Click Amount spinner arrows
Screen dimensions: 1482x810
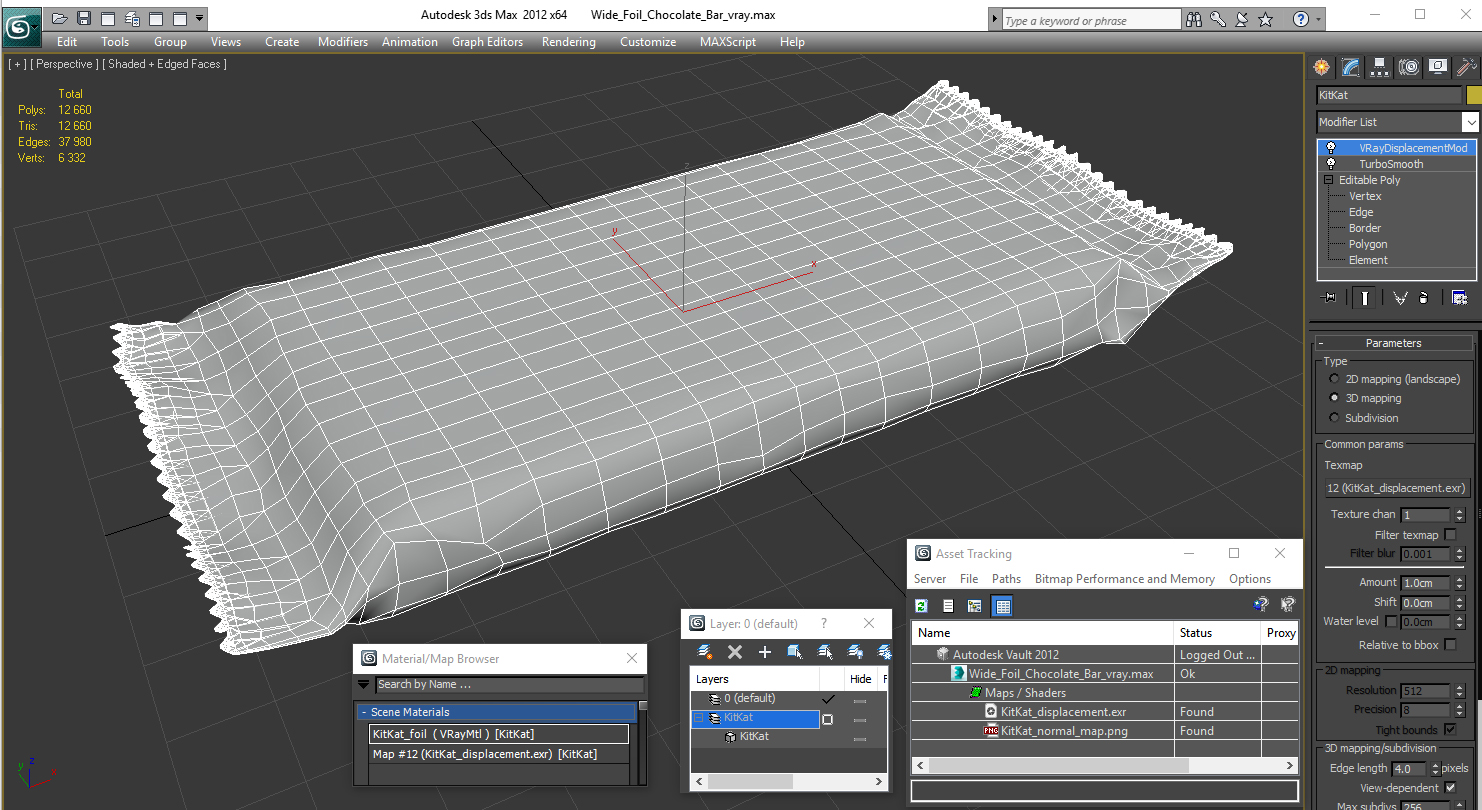[1460, 583]
